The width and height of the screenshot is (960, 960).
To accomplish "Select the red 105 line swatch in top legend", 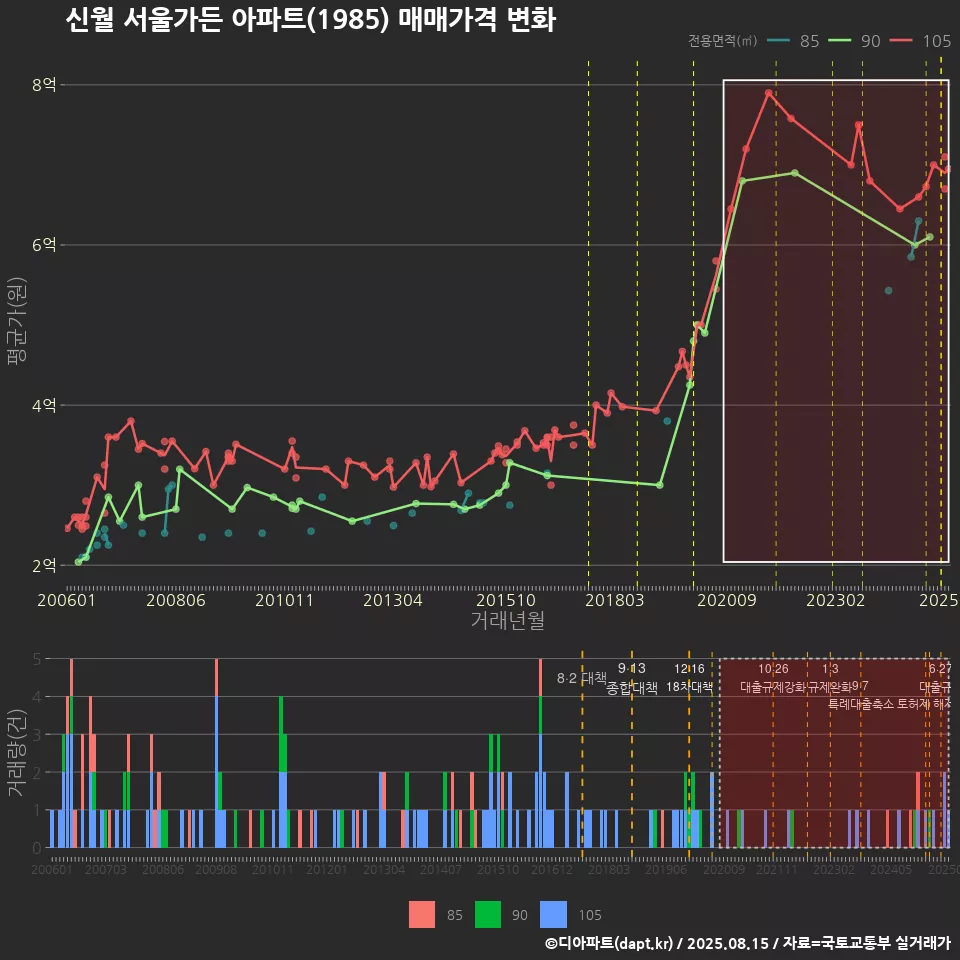I will (901, 41).
